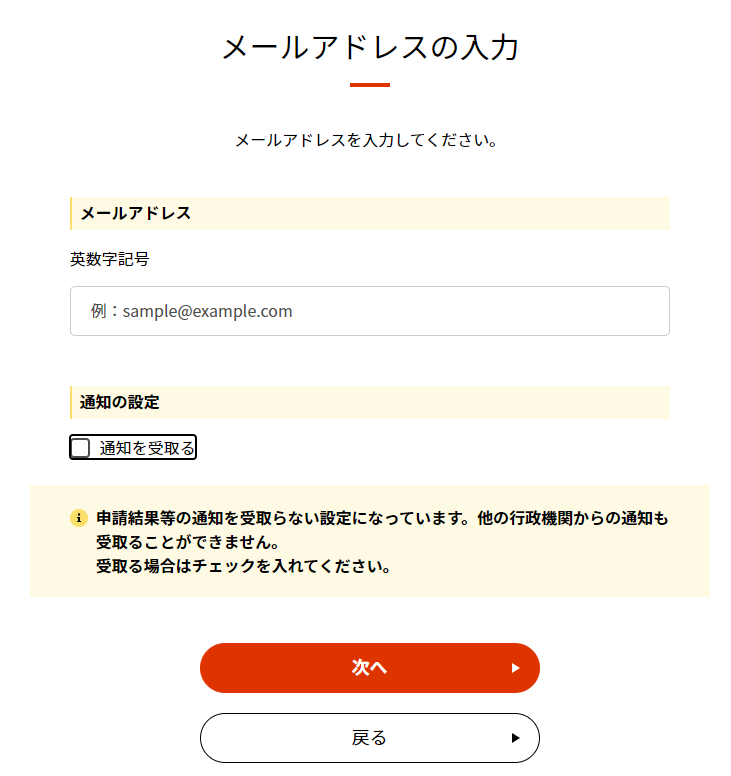This screenshot has width=731, height=776.
Task: Click the yellow info icon in the notice
Action: coord(79,518)
